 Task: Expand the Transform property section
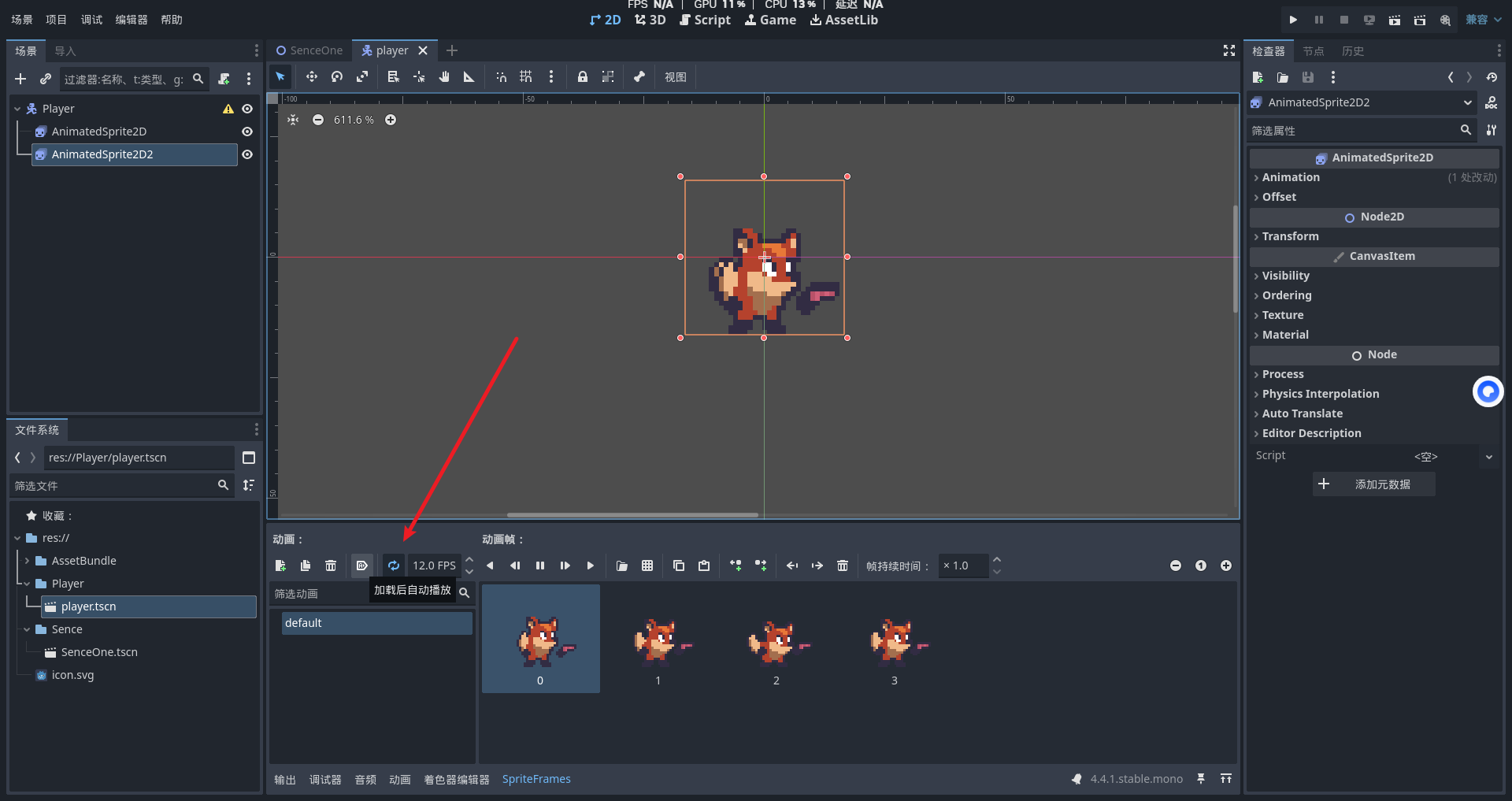(x=1290, y=236)
